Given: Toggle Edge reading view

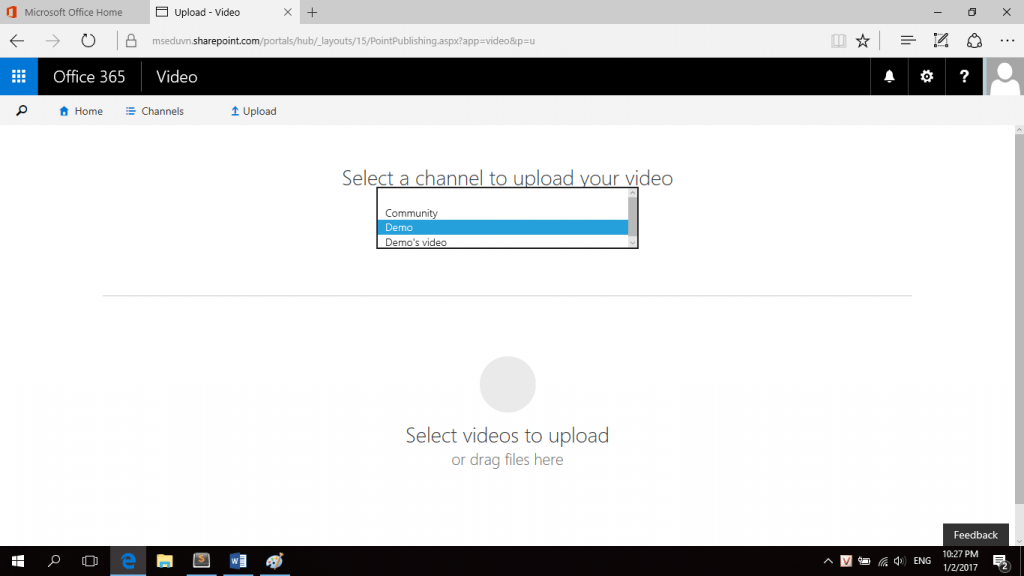Looking at the screenshot, I should (x=839, y=40).
